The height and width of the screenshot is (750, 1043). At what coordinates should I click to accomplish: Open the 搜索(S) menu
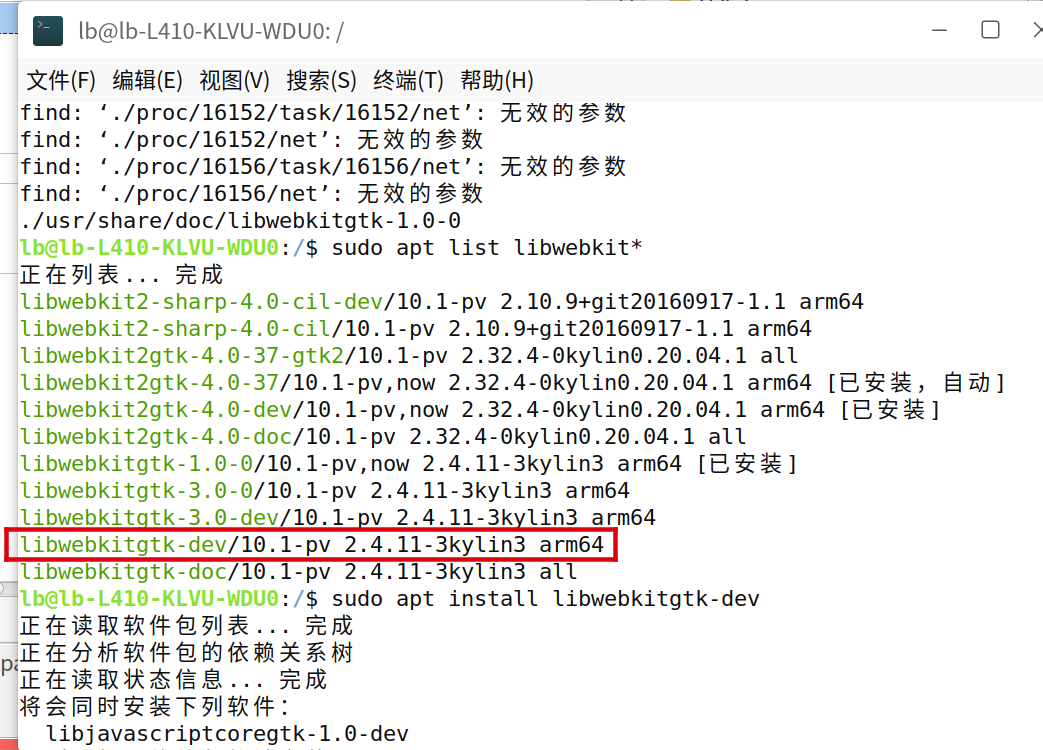point(321,80)
